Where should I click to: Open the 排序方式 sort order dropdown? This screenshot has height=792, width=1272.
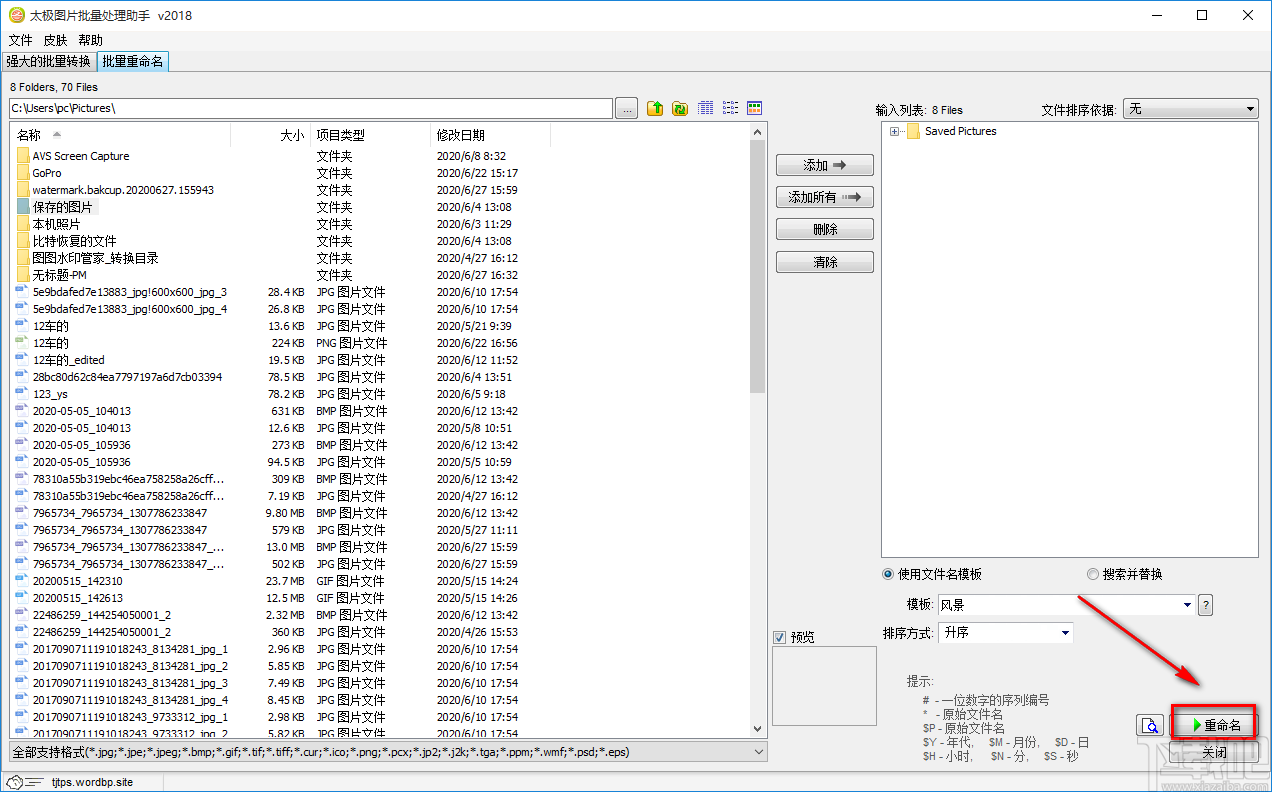pos(1065,633)
